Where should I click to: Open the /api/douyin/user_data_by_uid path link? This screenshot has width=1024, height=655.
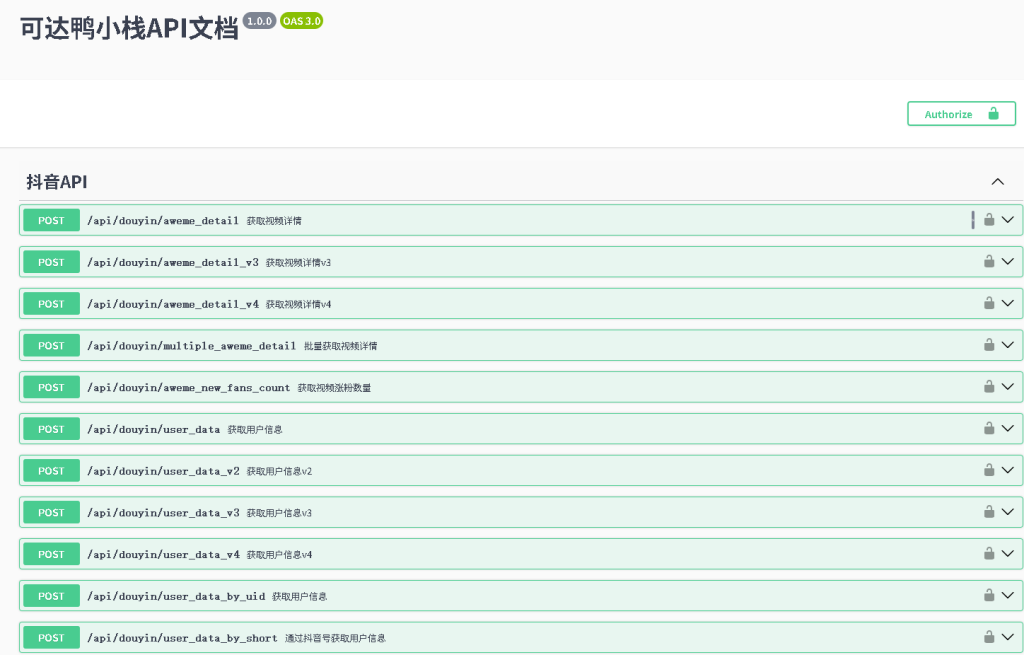[176, 596]
